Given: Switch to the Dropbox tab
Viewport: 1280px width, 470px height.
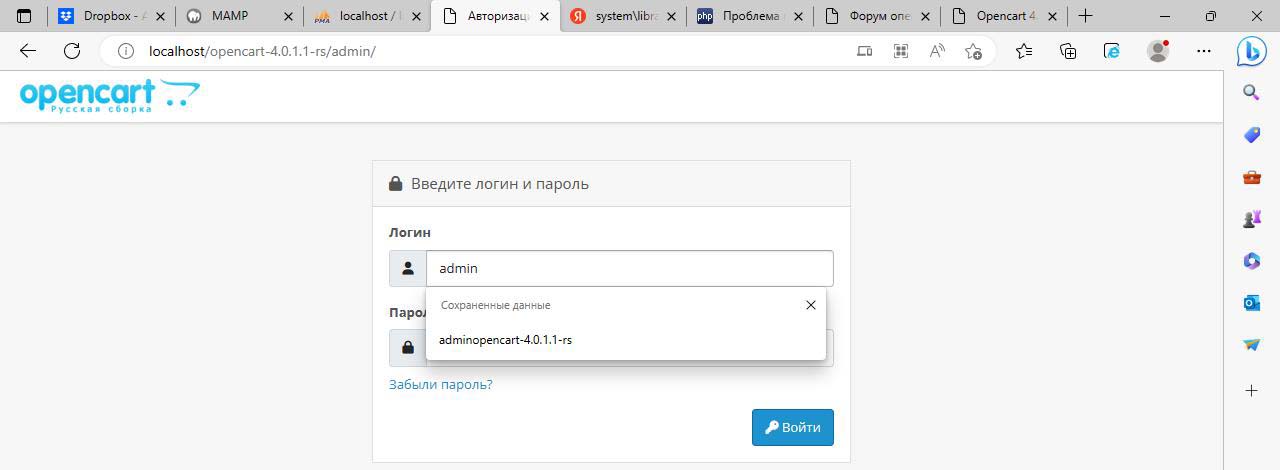Looking at the screenshot, I should click(110, 16).
